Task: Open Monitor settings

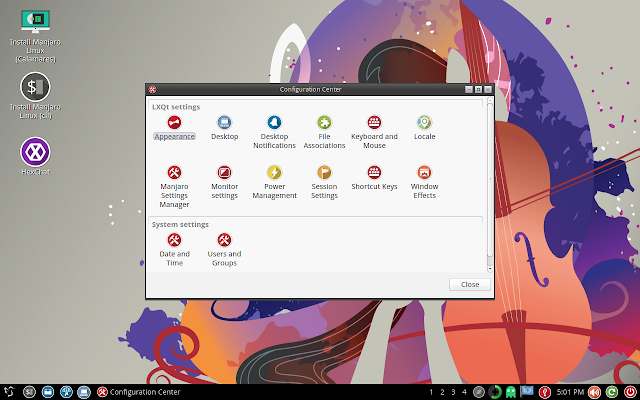Action: pos(224,182)
